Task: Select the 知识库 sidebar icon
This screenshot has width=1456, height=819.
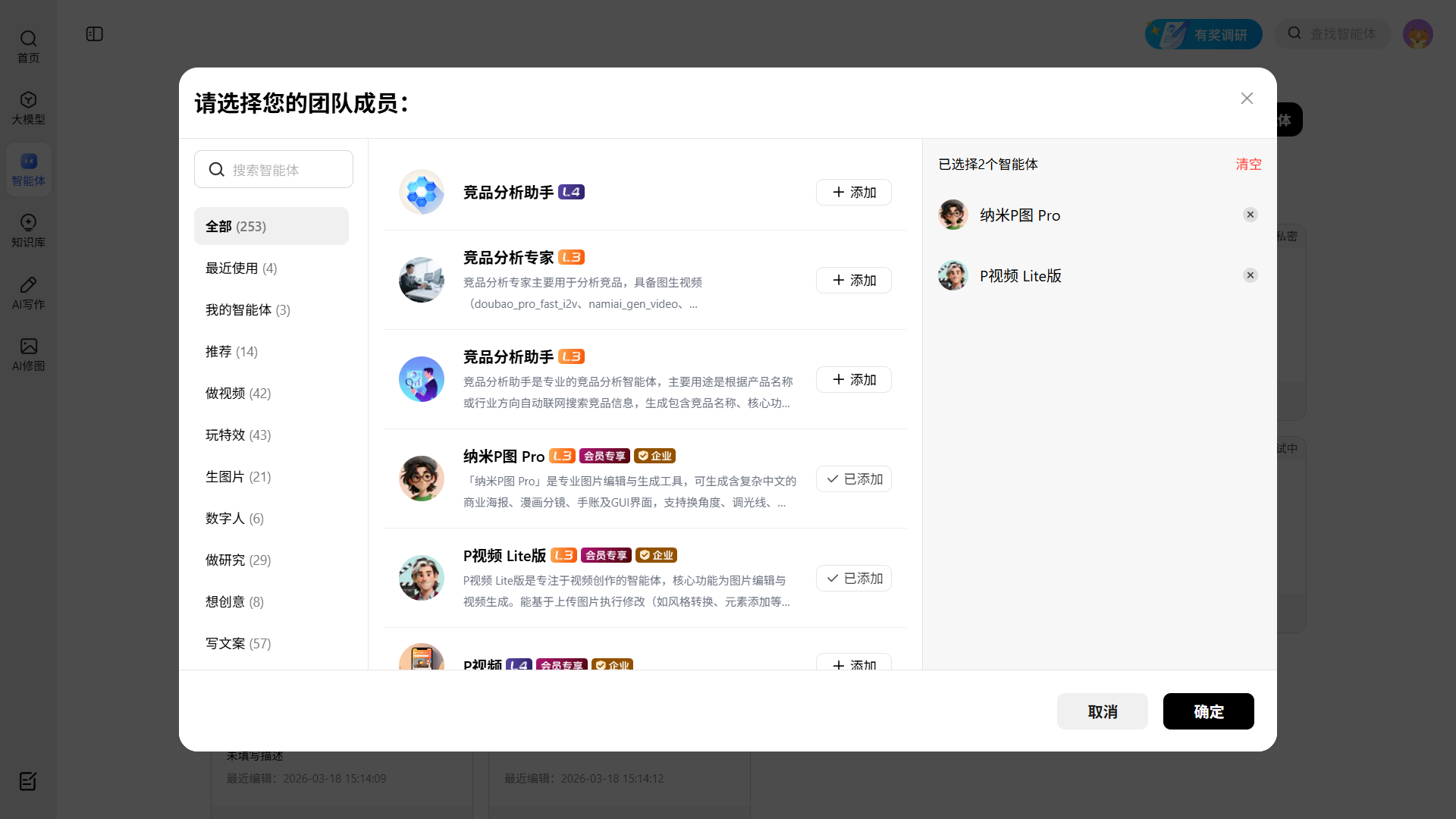Action: pyautogui.click(x=28, y=231)
